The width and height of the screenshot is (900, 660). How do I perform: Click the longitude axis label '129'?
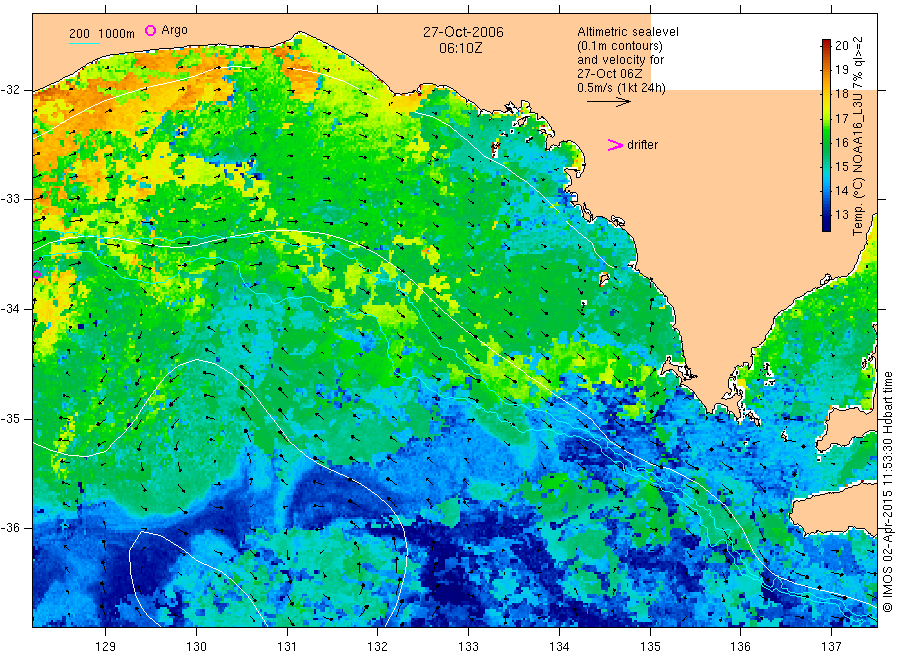click(105, 647)
